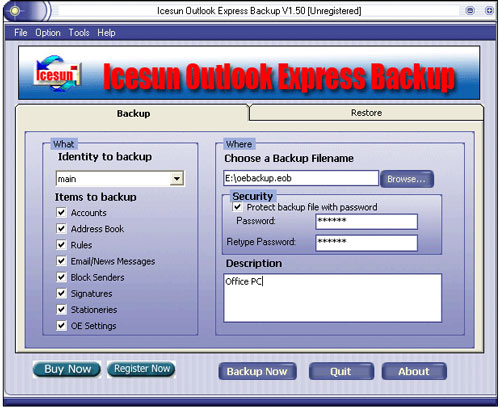
Task: Click the 'Items to backup' heading
Action: click(96, 197)
